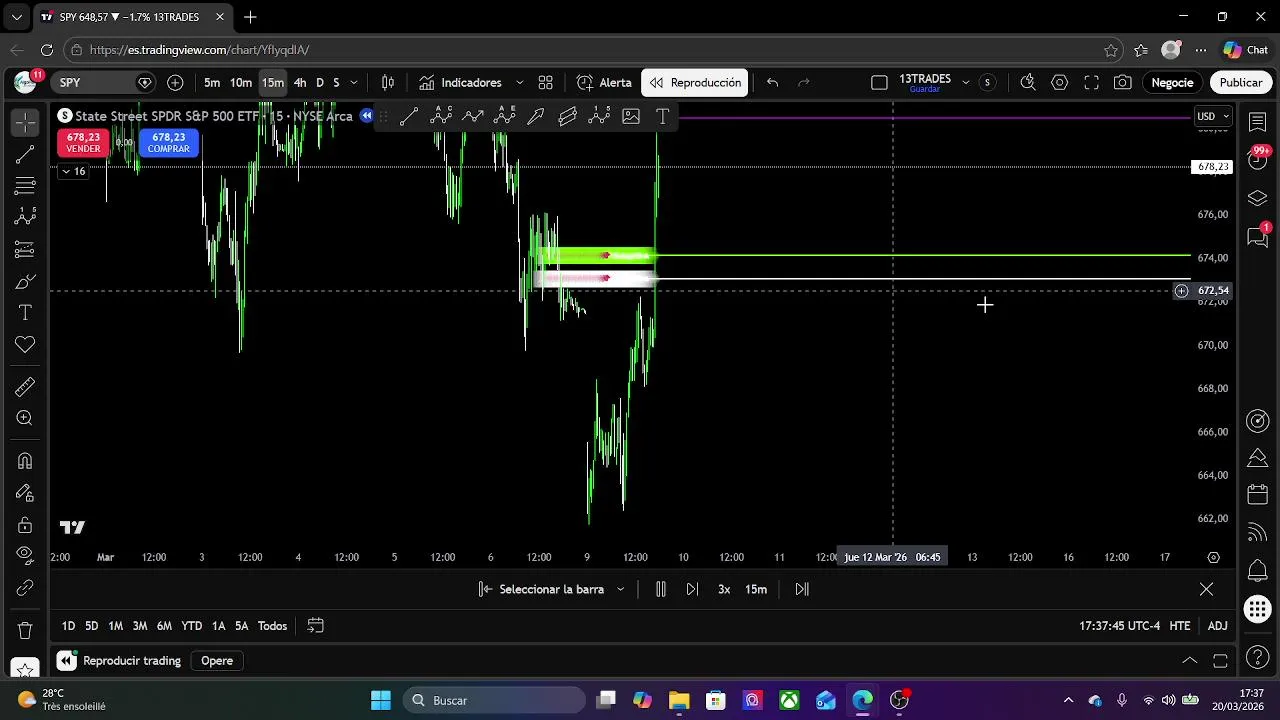Open the Indicadores panel
1280x720 pixels.
coord(460,83)
